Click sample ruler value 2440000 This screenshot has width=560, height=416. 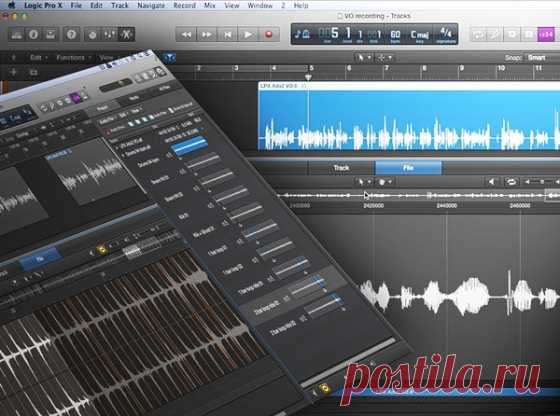tap(446, 206)
